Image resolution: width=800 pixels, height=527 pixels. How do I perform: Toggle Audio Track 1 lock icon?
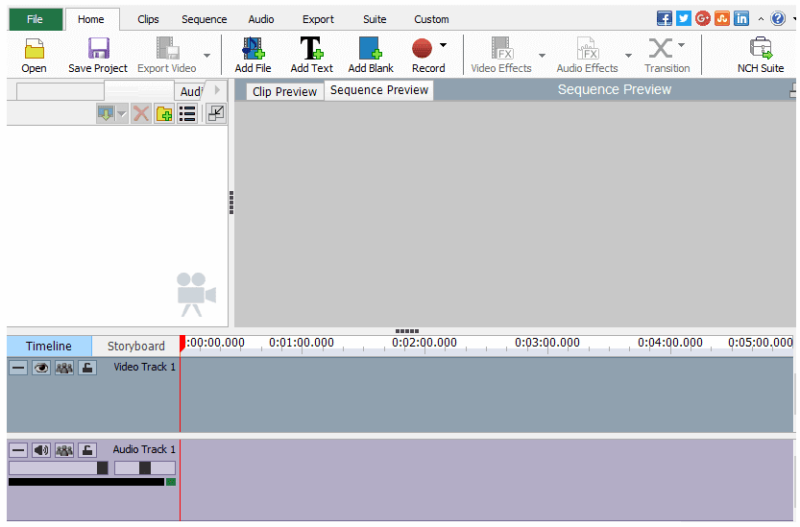(x=87, y=450)
